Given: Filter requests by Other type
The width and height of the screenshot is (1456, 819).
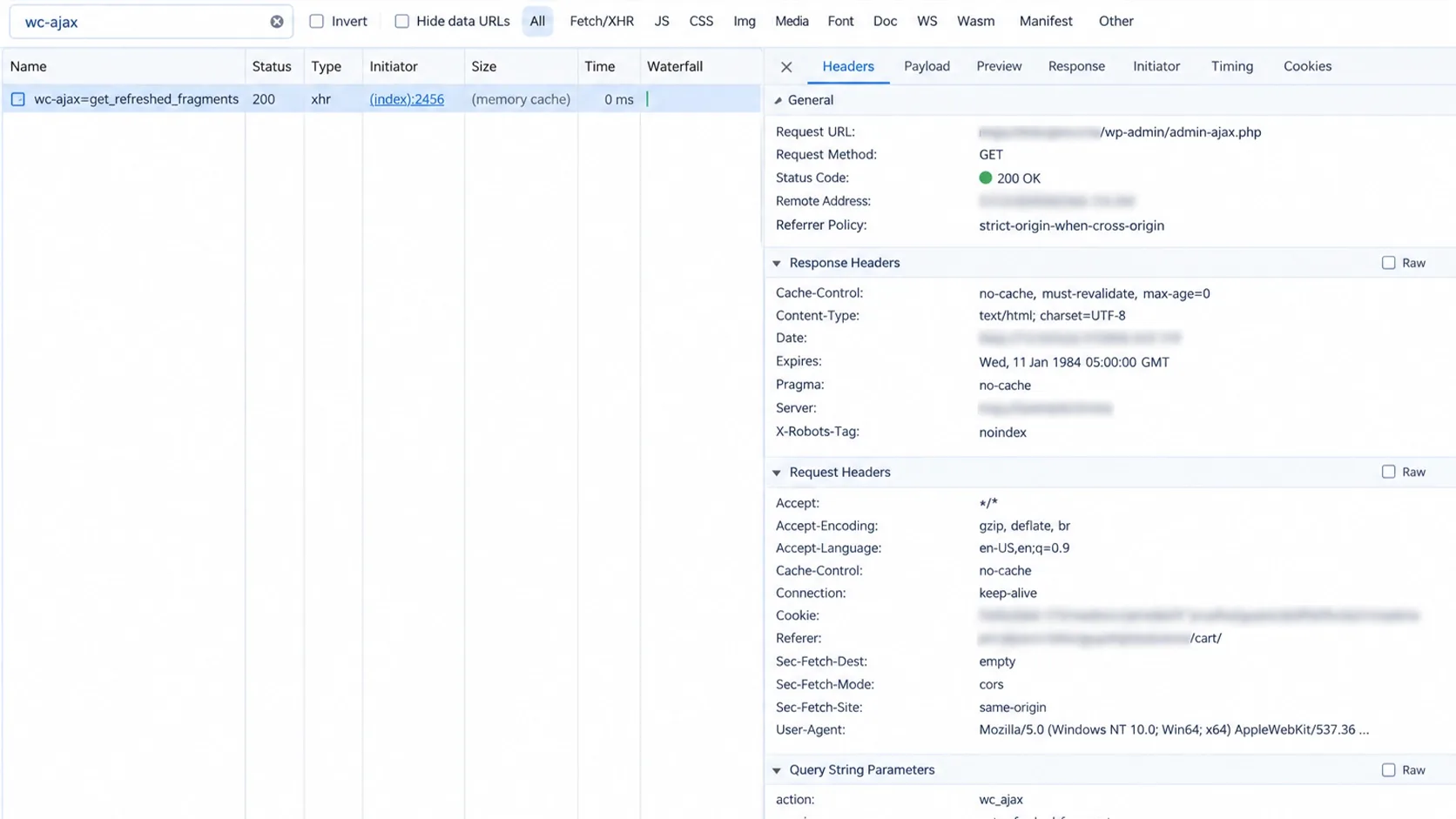Looking at the screenshot, I should 1116,21.
